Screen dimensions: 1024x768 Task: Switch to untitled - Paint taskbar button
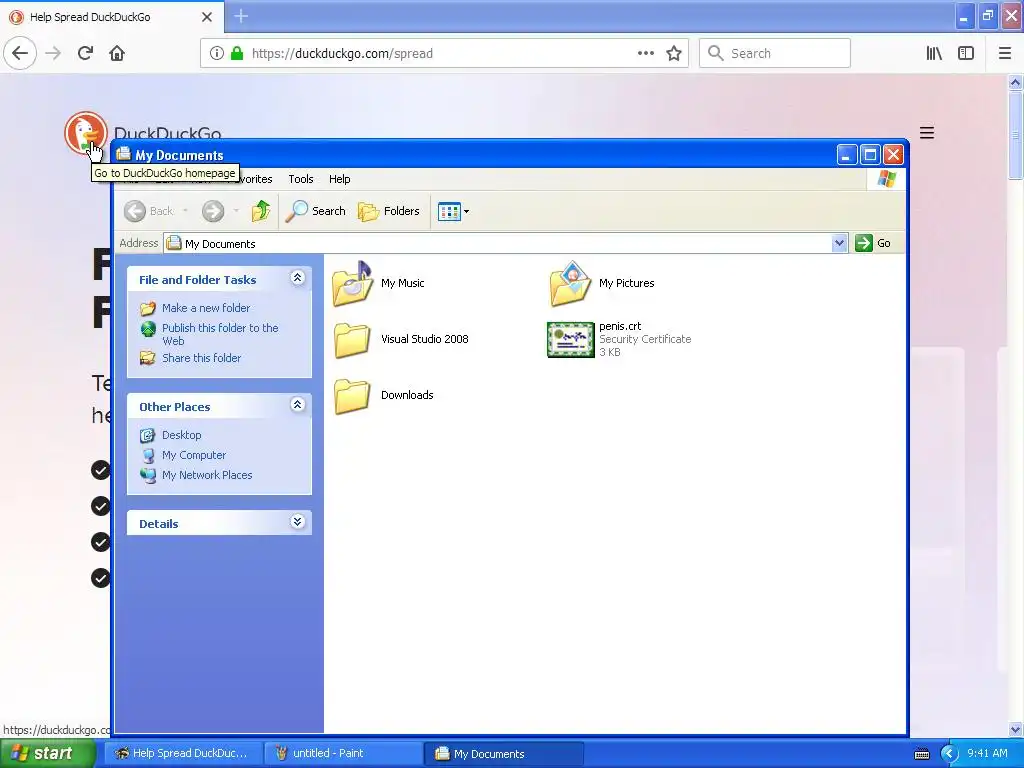coord(343,754)
